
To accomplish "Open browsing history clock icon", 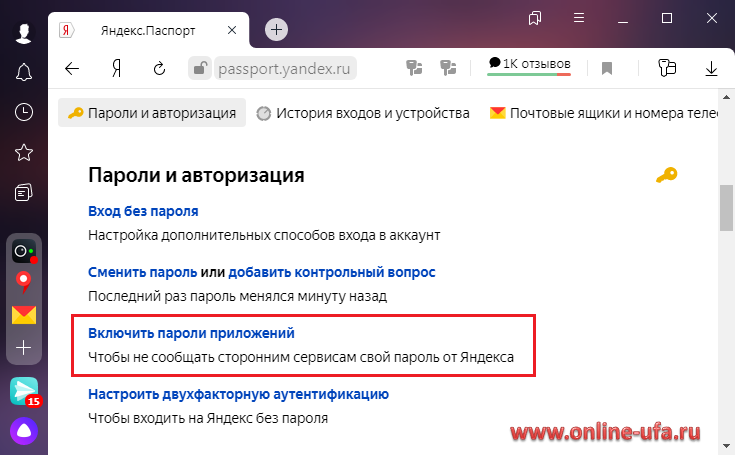I will pyautogui.click(x=24, y=112).
